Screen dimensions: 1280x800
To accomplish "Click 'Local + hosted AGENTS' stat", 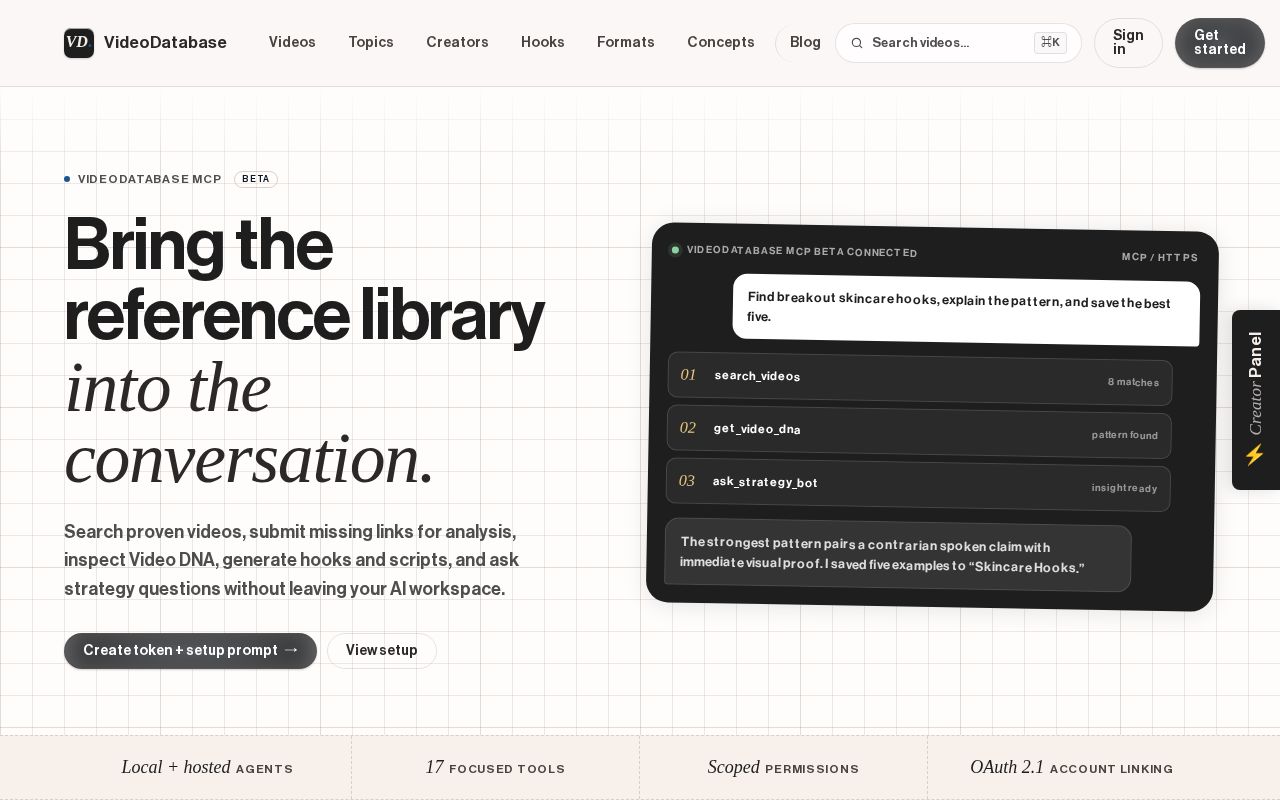I will [207, 768].
